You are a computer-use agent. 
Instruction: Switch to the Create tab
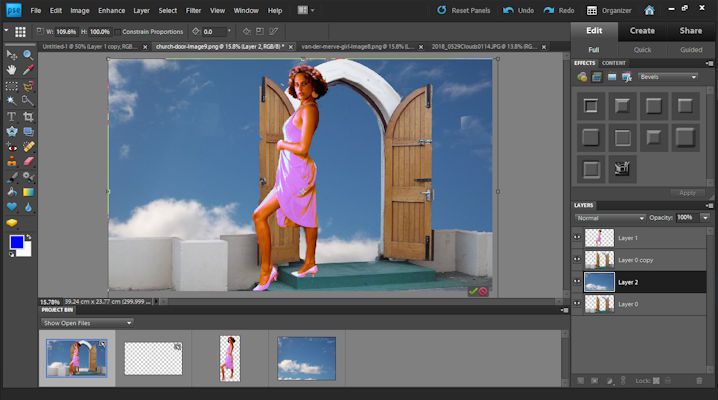click(642, 31)
